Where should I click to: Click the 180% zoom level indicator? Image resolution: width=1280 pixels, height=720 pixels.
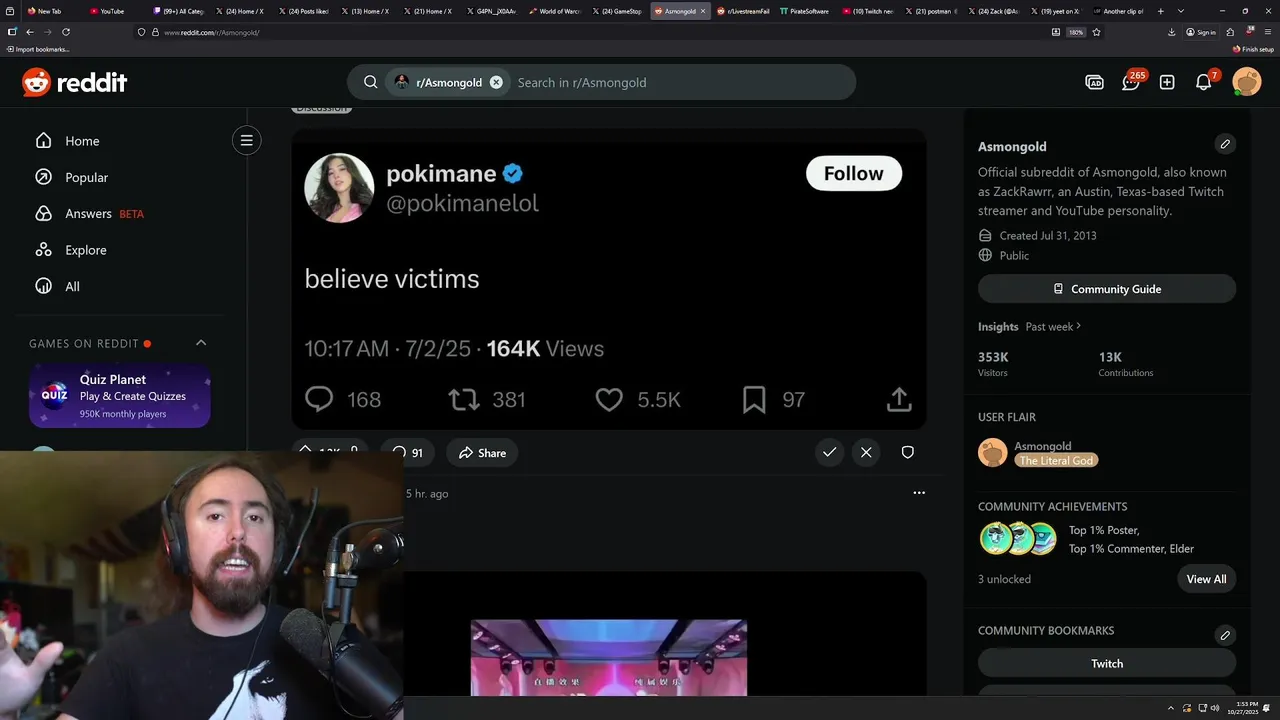pos(1076,32)
